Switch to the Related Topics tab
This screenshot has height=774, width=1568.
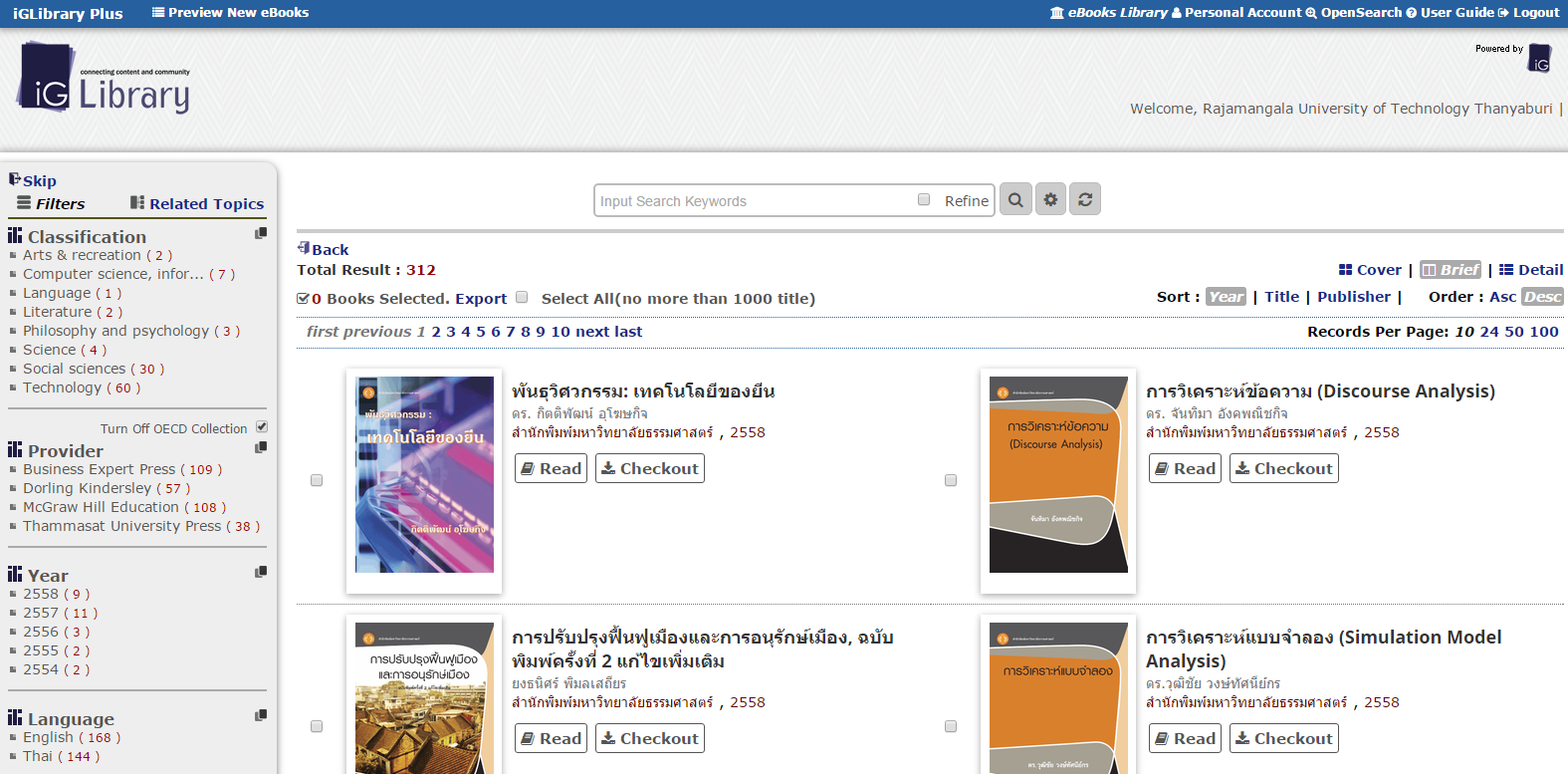click(197, 203)
